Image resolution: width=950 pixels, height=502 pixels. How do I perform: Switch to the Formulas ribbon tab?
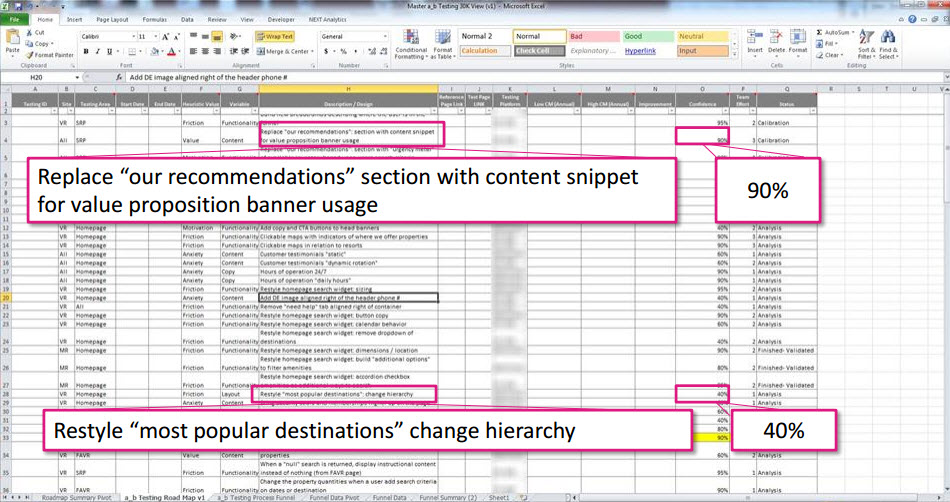154,18
